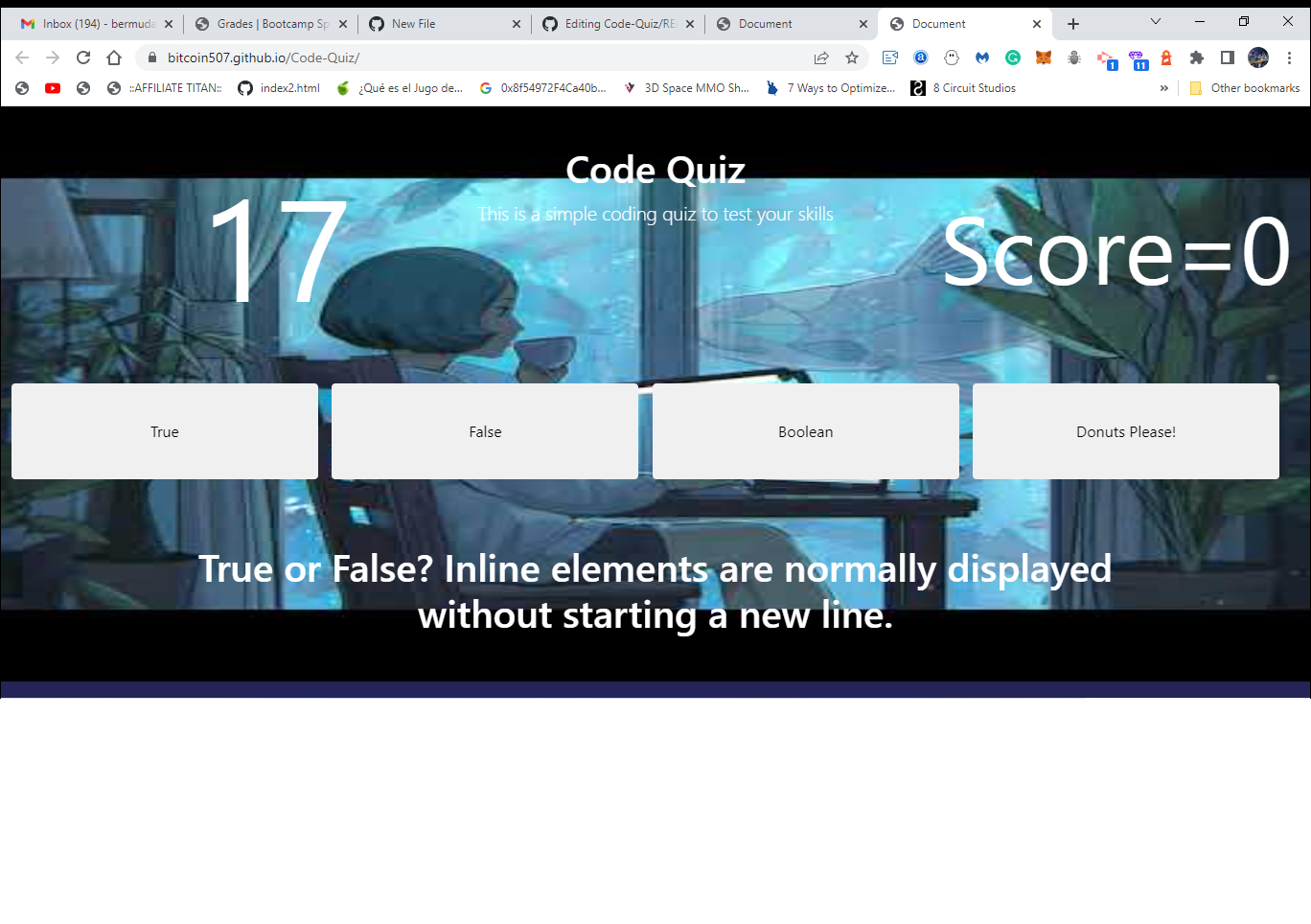Click the site lock icon
The height and width of the screenshot is (924, 1311).
click(151, 58)
